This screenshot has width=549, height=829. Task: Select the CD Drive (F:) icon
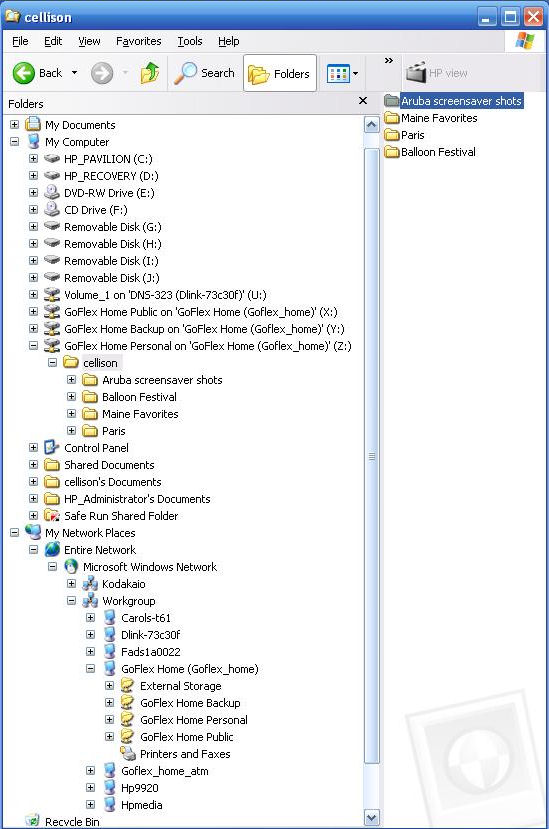pyautogui.click(x=52, y=209)
